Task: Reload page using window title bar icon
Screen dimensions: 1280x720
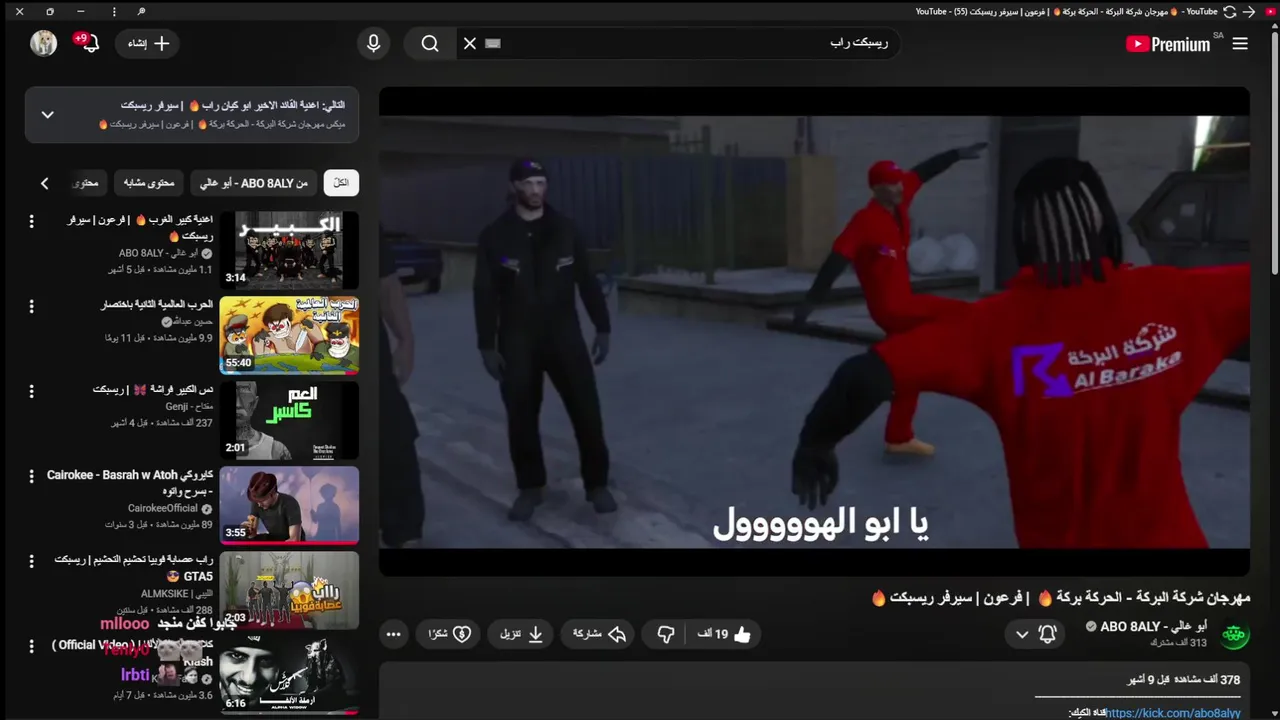Action: tap(1230, 12)
